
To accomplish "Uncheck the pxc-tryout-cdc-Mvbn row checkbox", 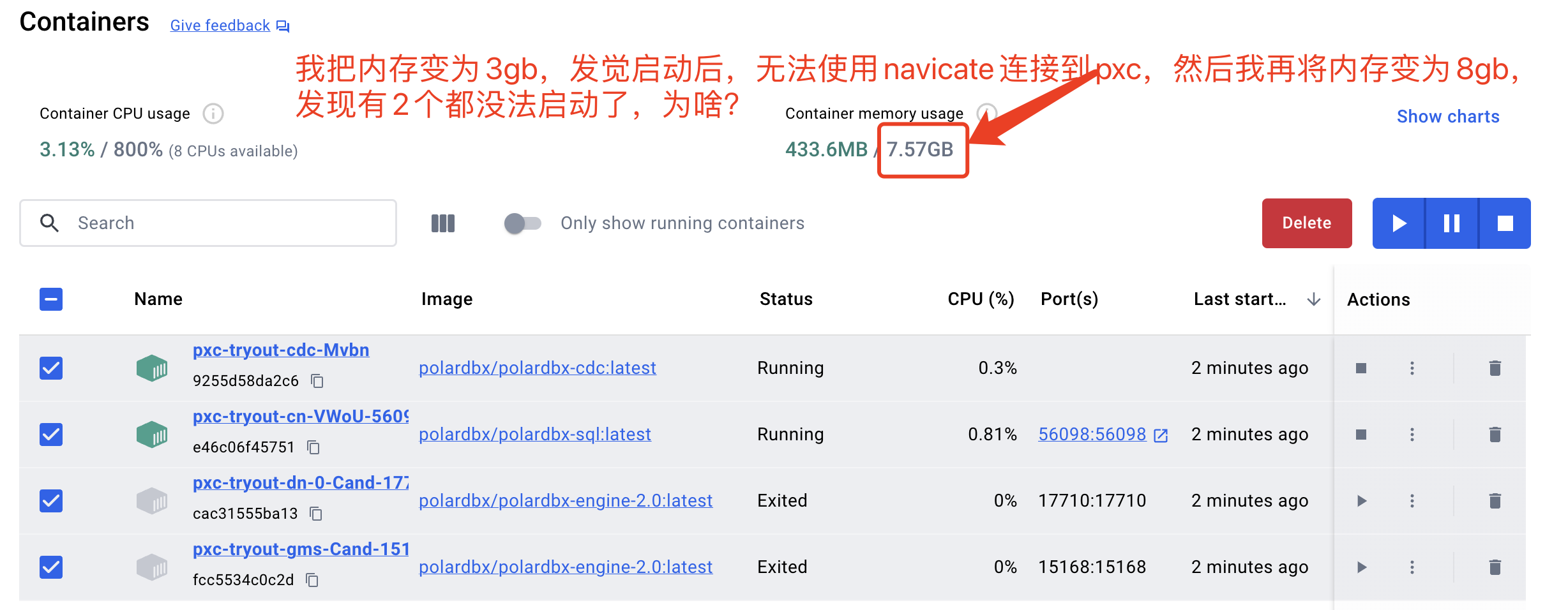I will pos(51,368).
